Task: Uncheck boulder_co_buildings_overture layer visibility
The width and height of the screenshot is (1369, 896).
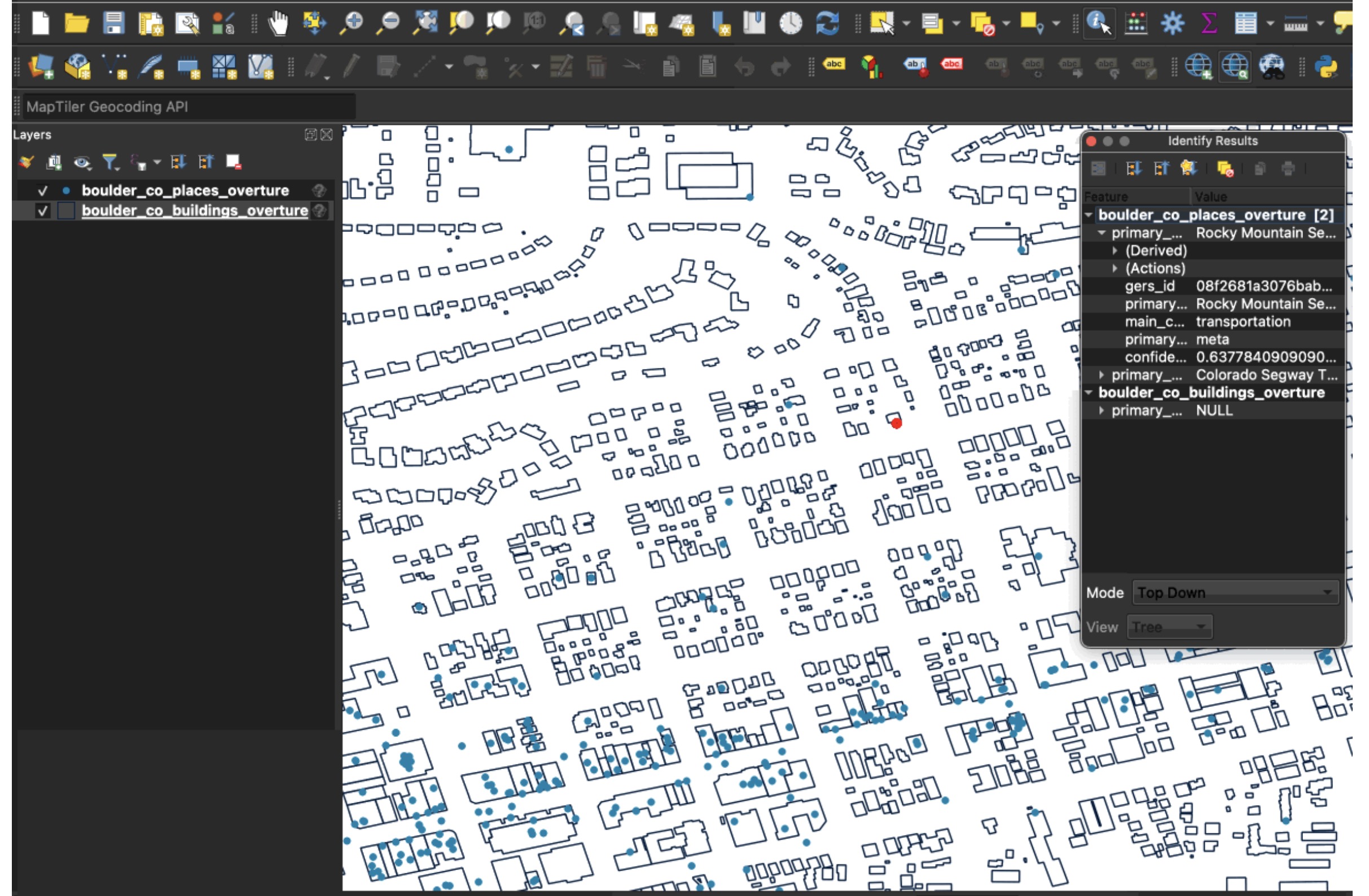Action: click(x=42, y=210)
